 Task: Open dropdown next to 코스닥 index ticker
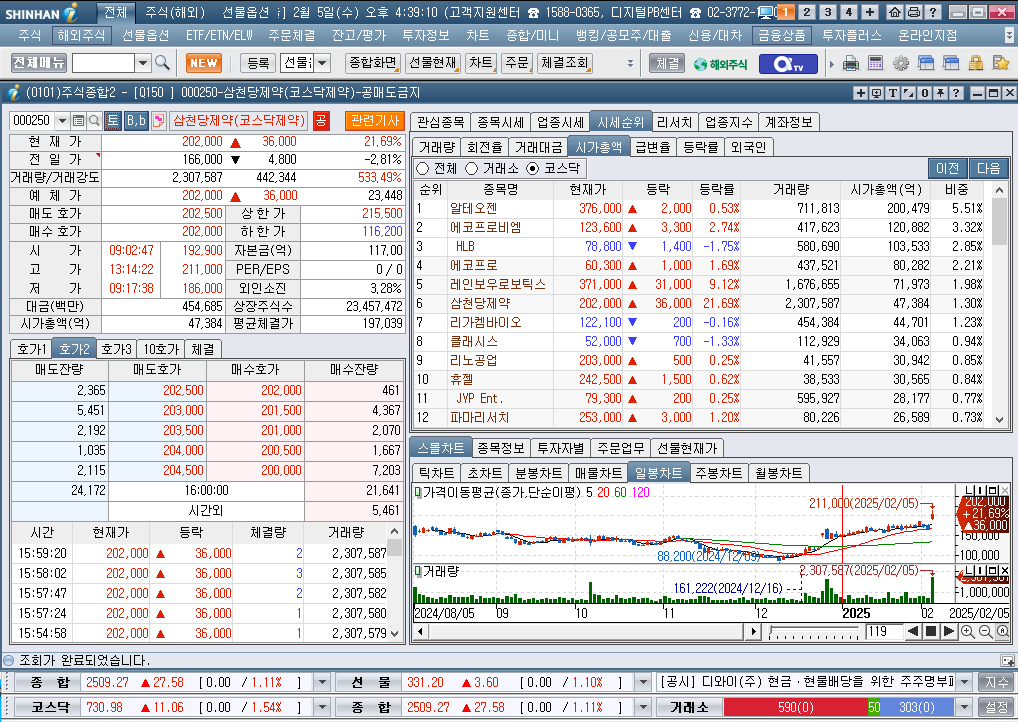(322, 707)
